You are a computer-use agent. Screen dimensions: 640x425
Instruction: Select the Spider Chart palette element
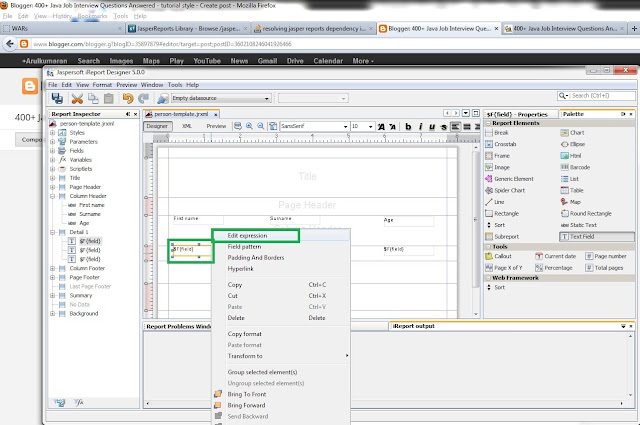pos(505,190)
